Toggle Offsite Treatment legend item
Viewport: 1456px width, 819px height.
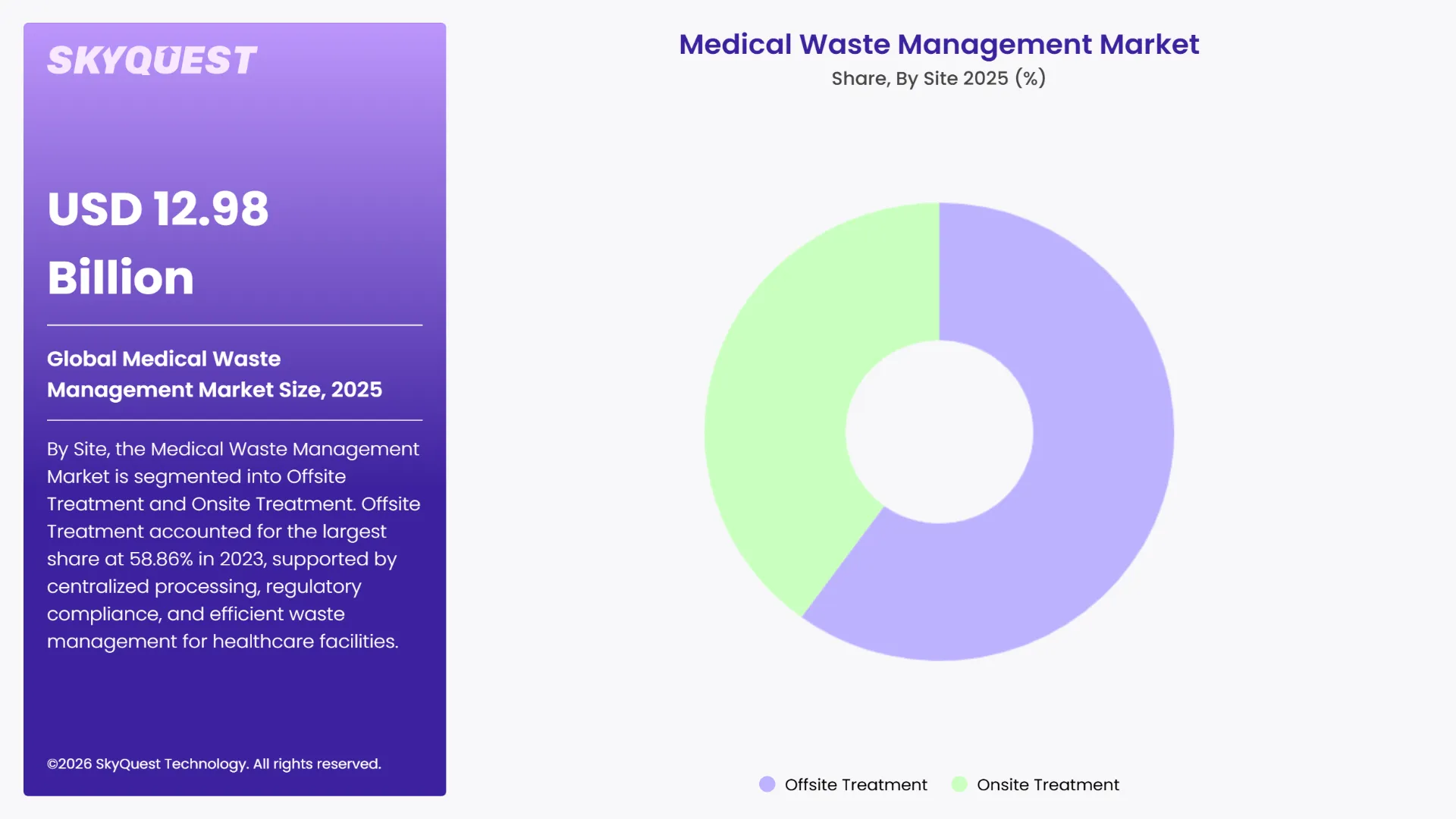coord(843,784)
